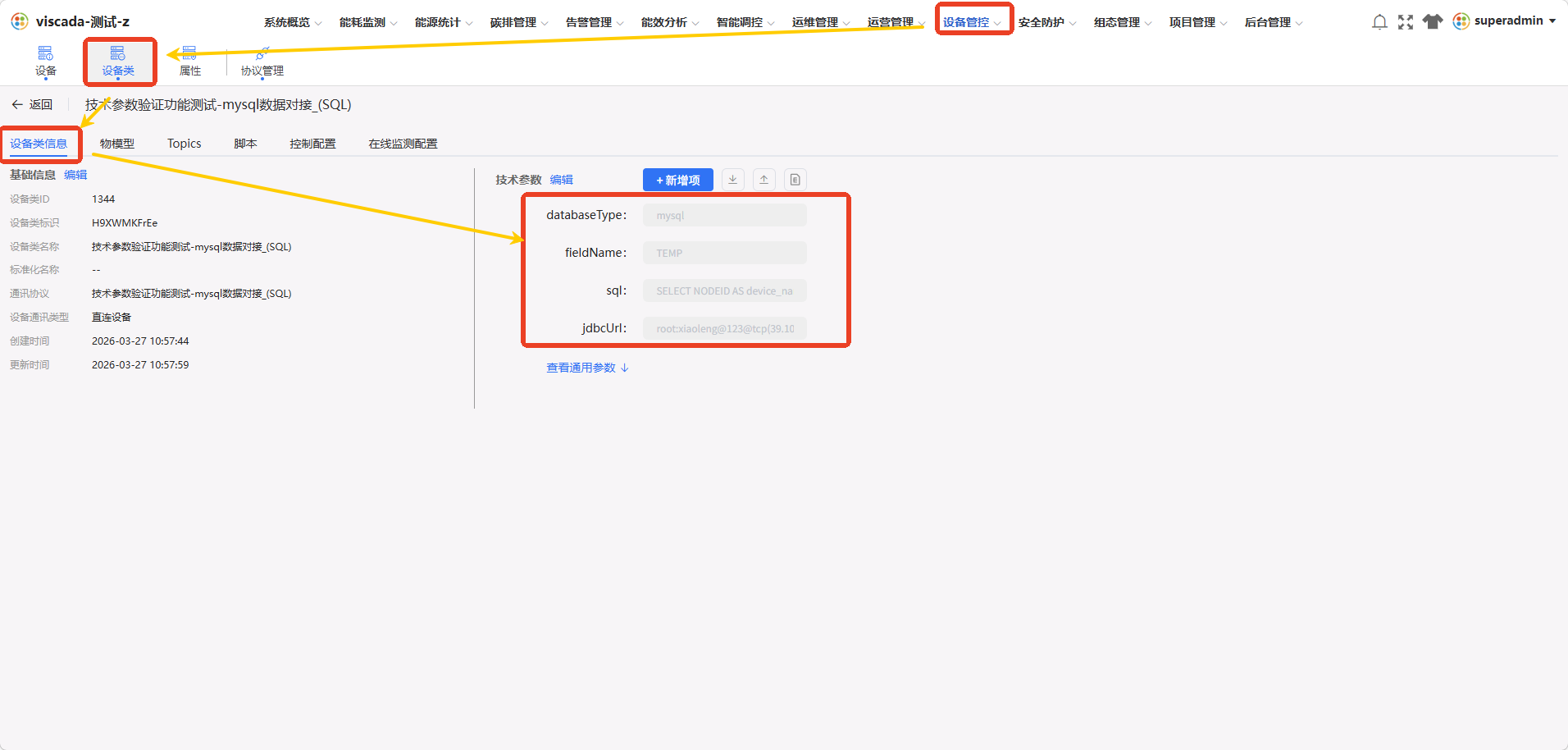Click the fieldName input field

tap(725, 253)
